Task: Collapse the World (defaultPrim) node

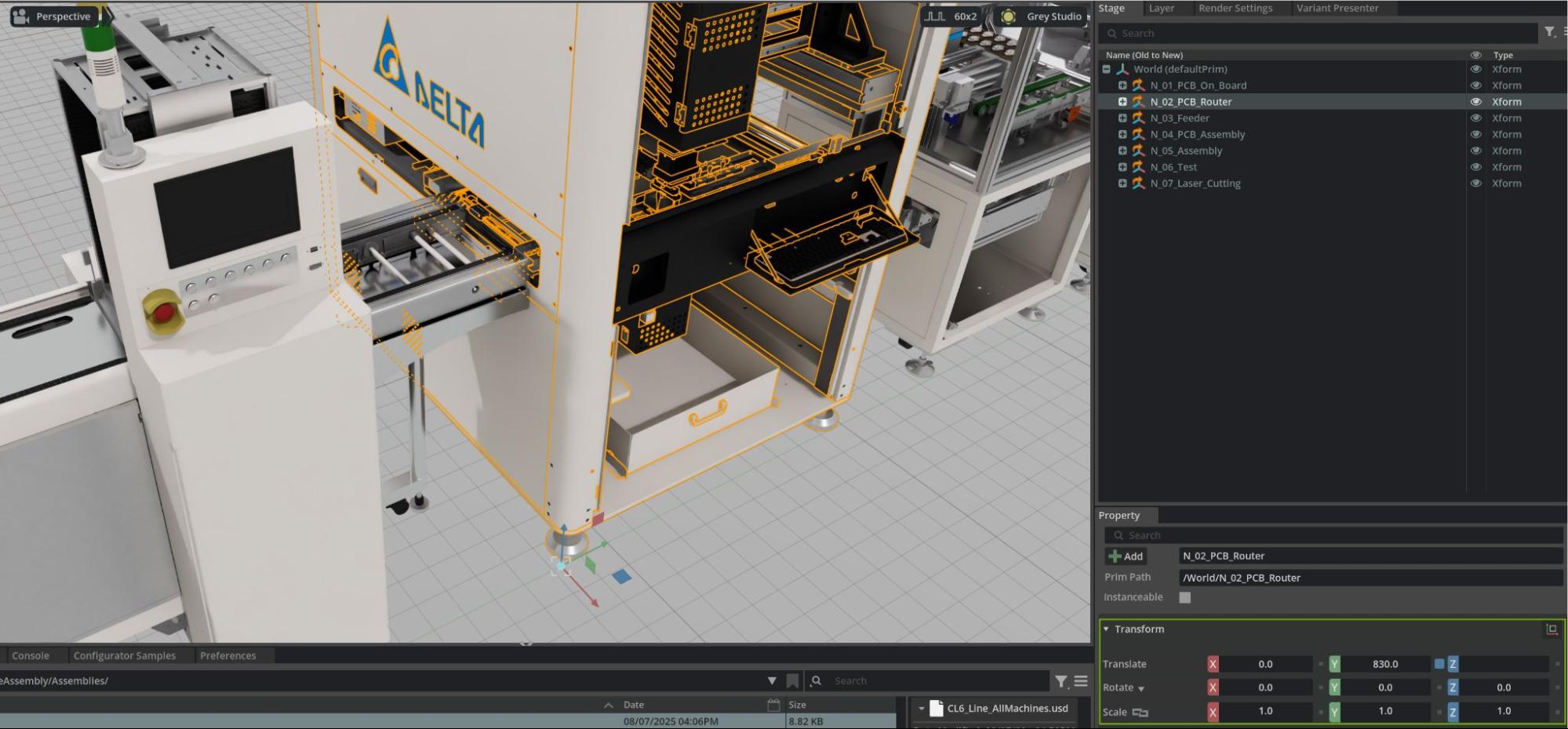Action: pyautogui.click(x=1106, y=69)
